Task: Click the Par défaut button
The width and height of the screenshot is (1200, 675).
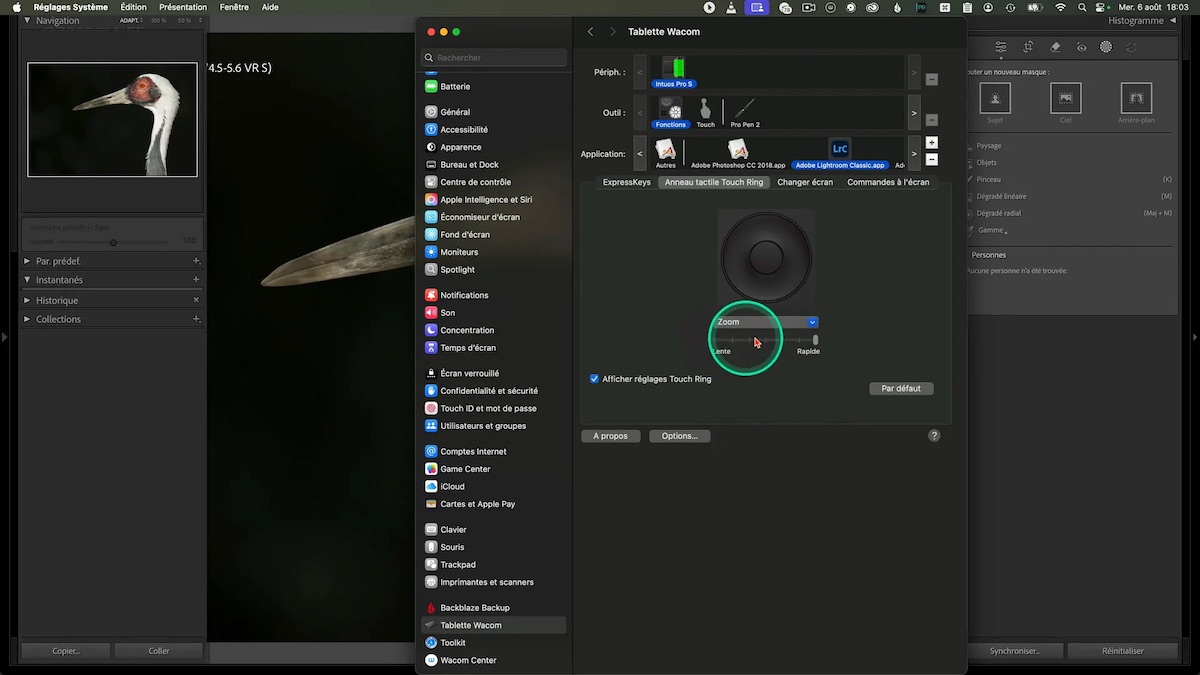Action: (x=901, y=388)
